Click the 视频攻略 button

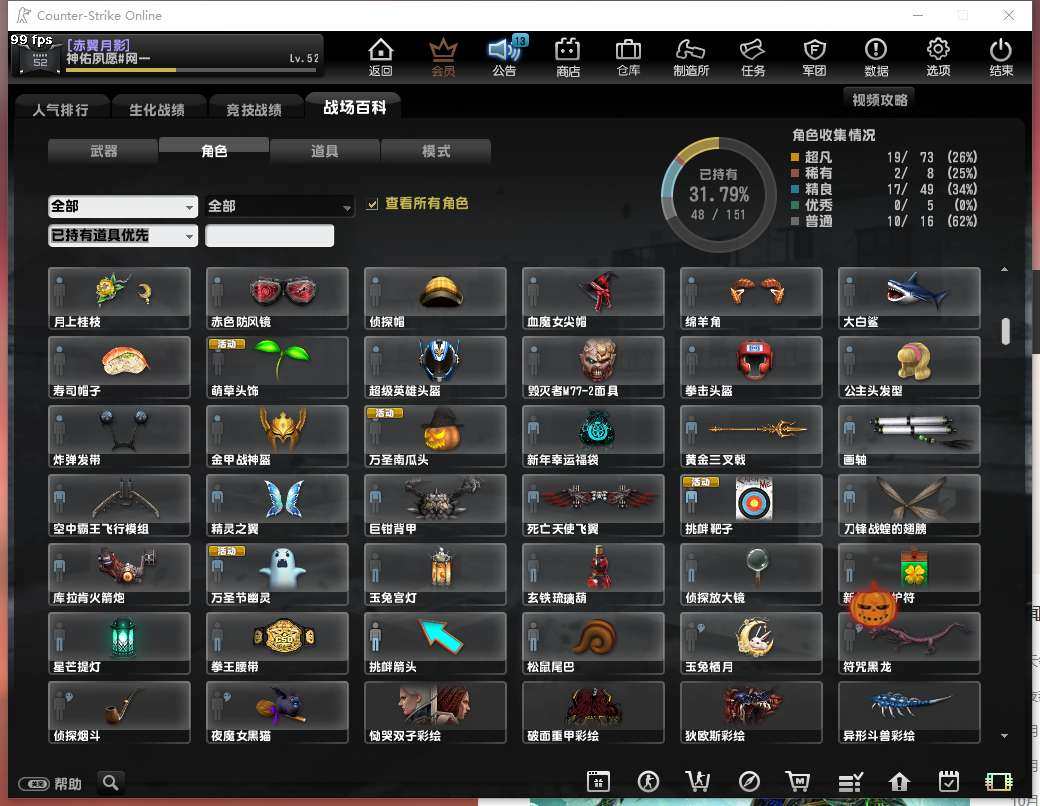point(879,100)
